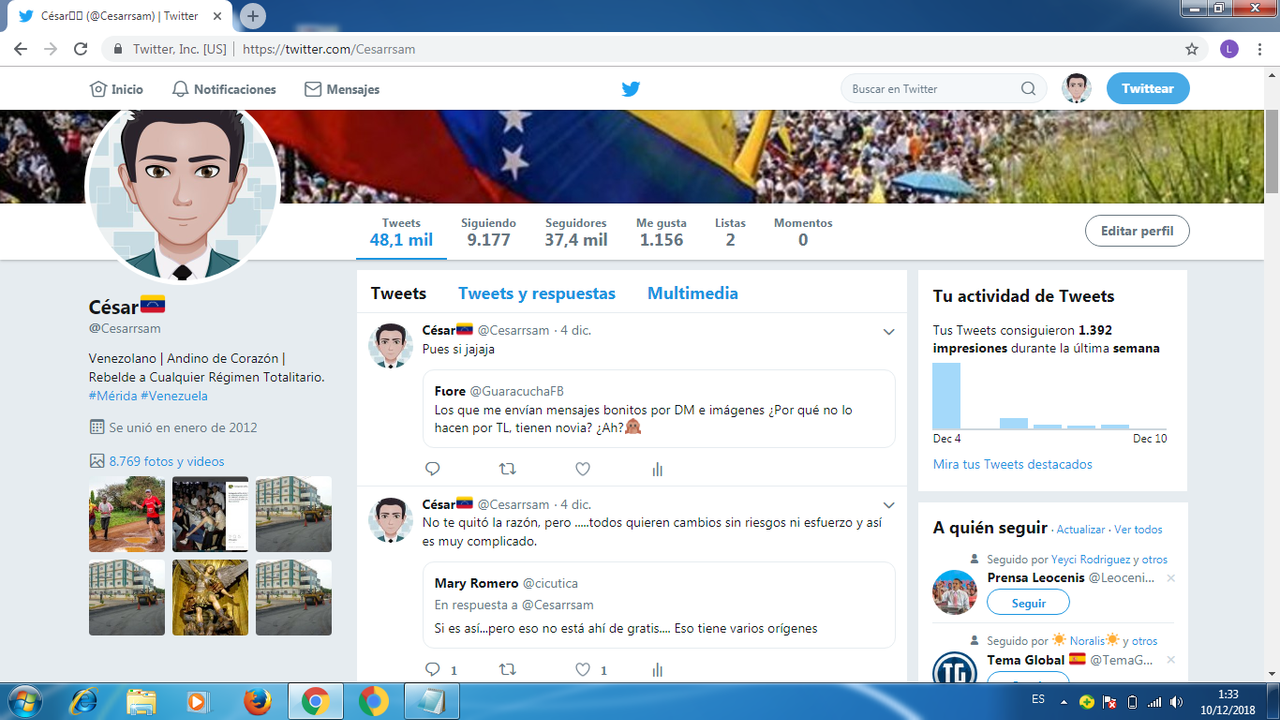Like the 'Pues si jajaja' tweet

click(x=583, y=469)
